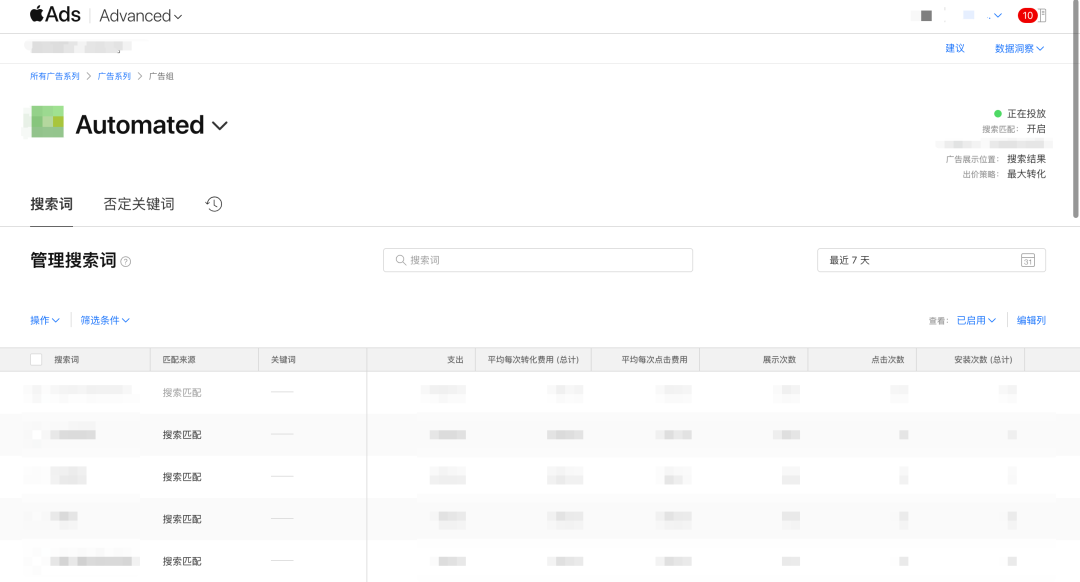1080x582 pixels.
Task: Switch to the 否定关键词 tab
Action: 138,204
